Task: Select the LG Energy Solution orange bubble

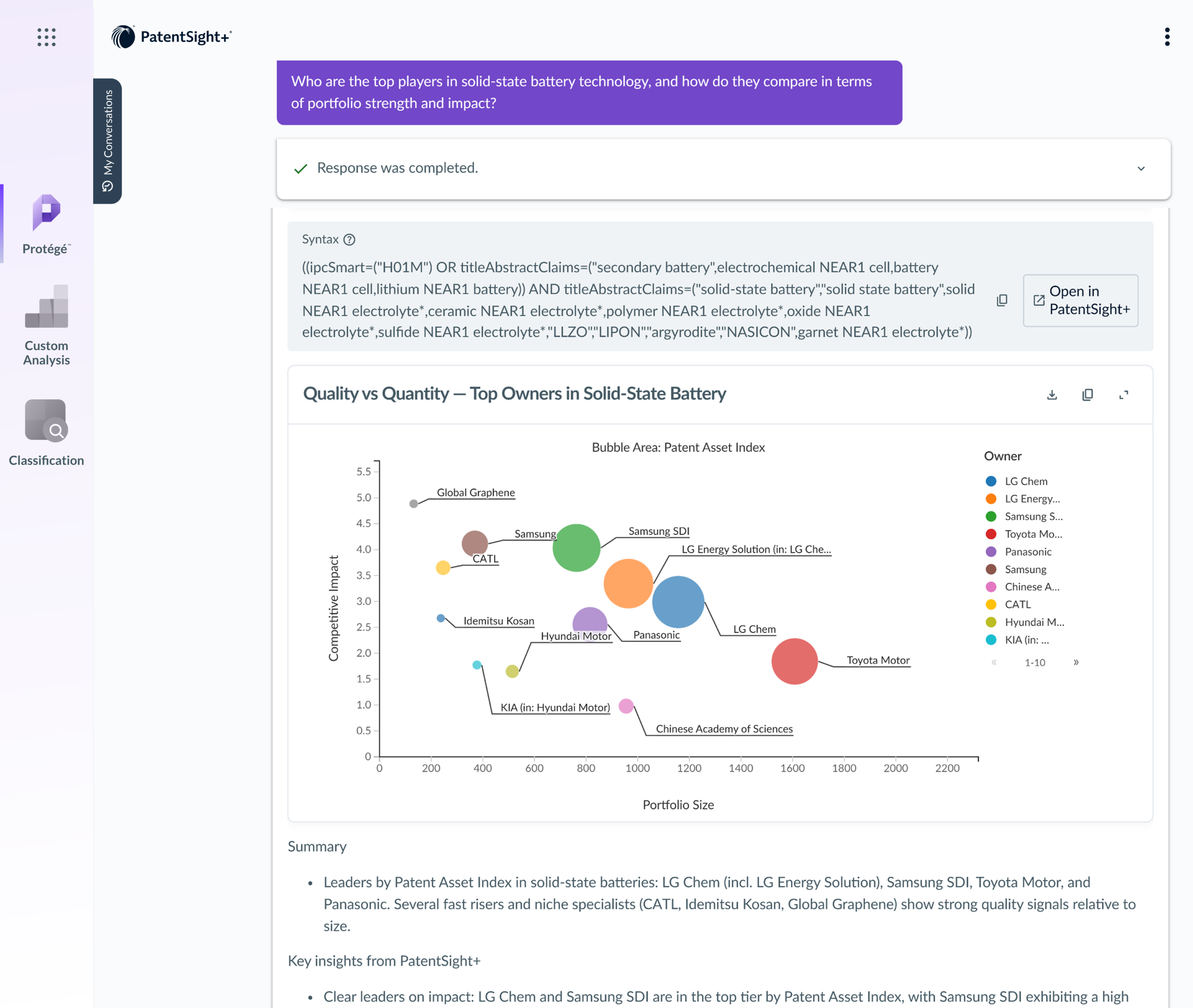Action: coord(628,583)
